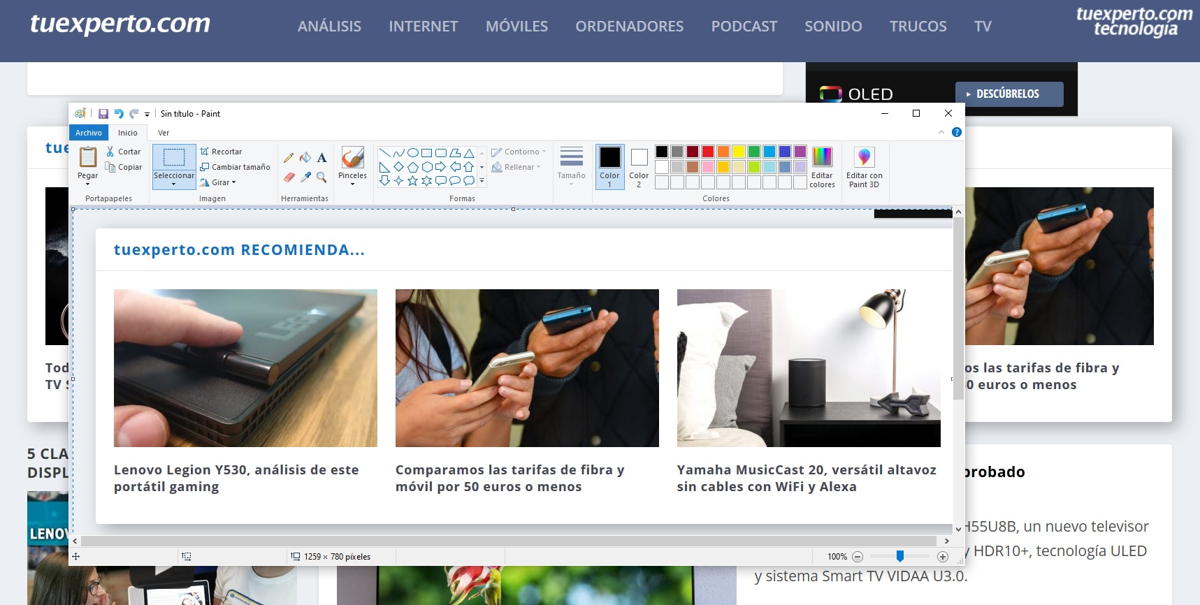Open the Pinceles brushes dropdown

352,180
